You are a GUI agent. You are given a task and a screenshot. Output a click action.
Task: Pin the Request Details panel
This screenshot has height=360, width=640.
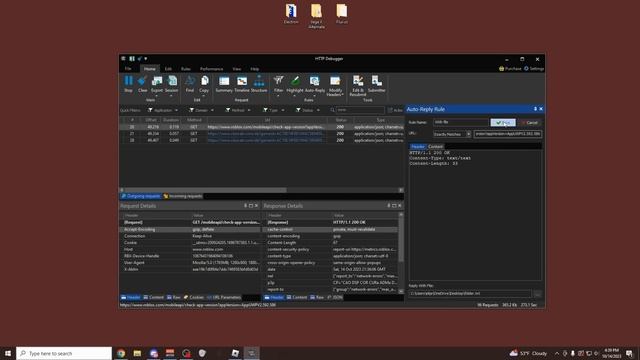coord(245,206)
